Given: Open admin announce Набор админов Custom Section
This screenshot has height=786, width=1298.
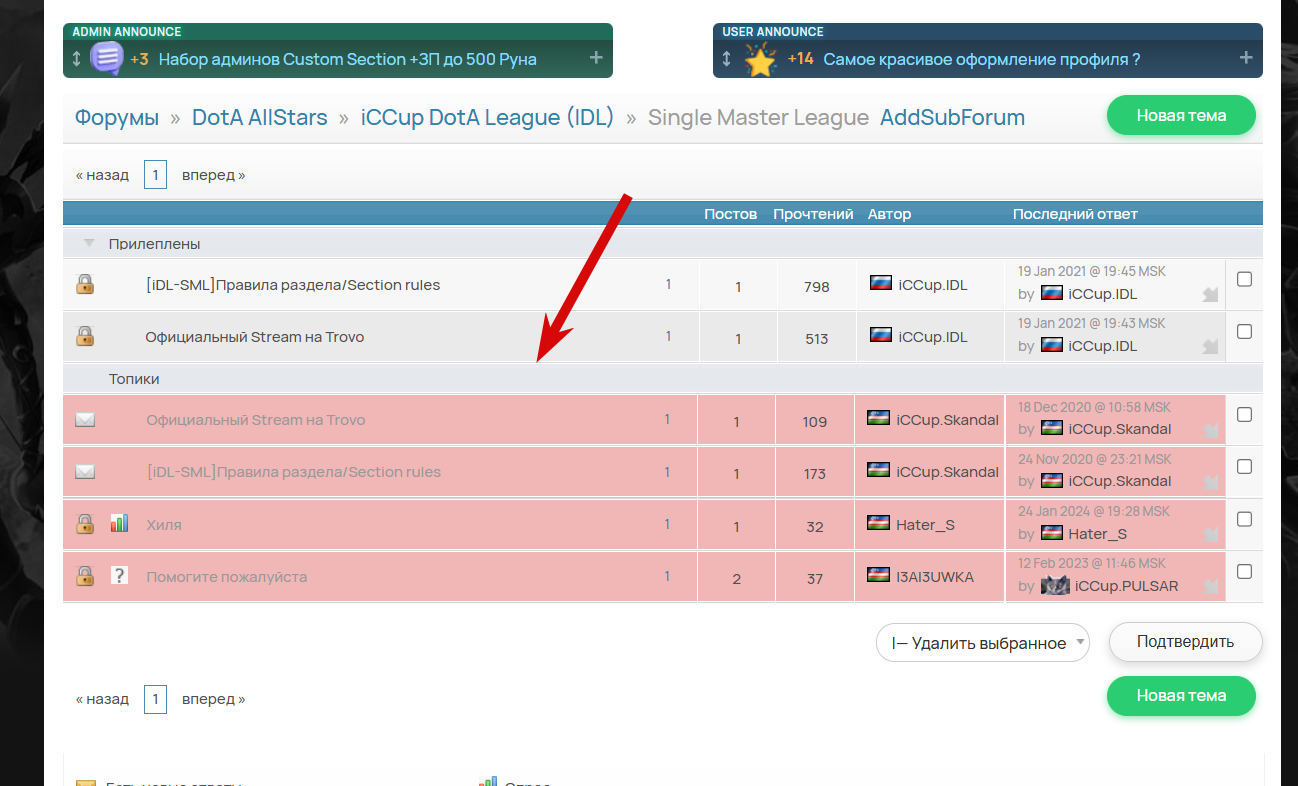Looking at the screenshot, I should tap(347, 59).
